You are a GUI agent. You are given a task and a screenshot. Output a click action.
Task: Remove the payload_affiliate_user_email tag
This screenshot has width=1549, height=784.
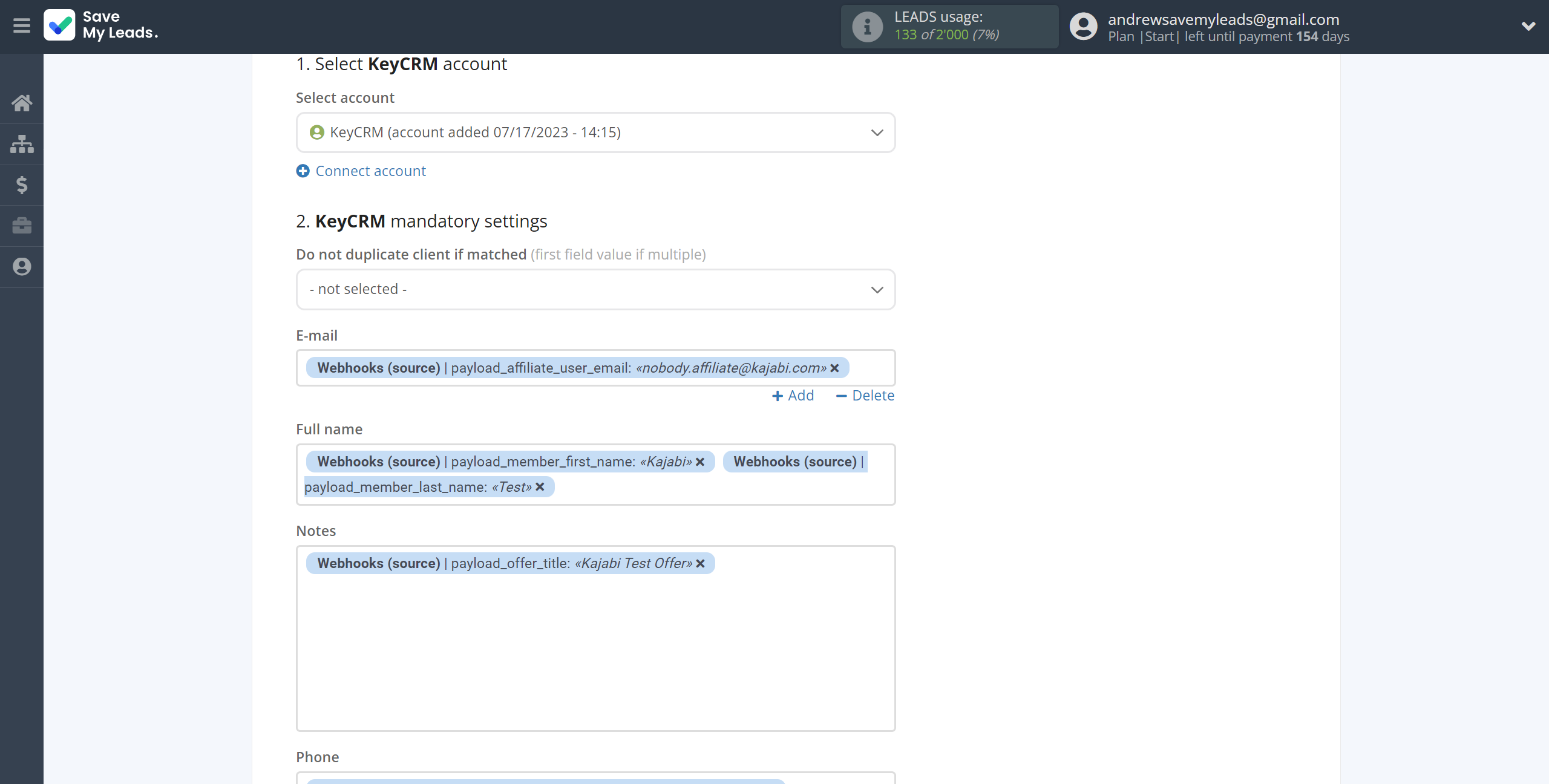pos(834,368)
